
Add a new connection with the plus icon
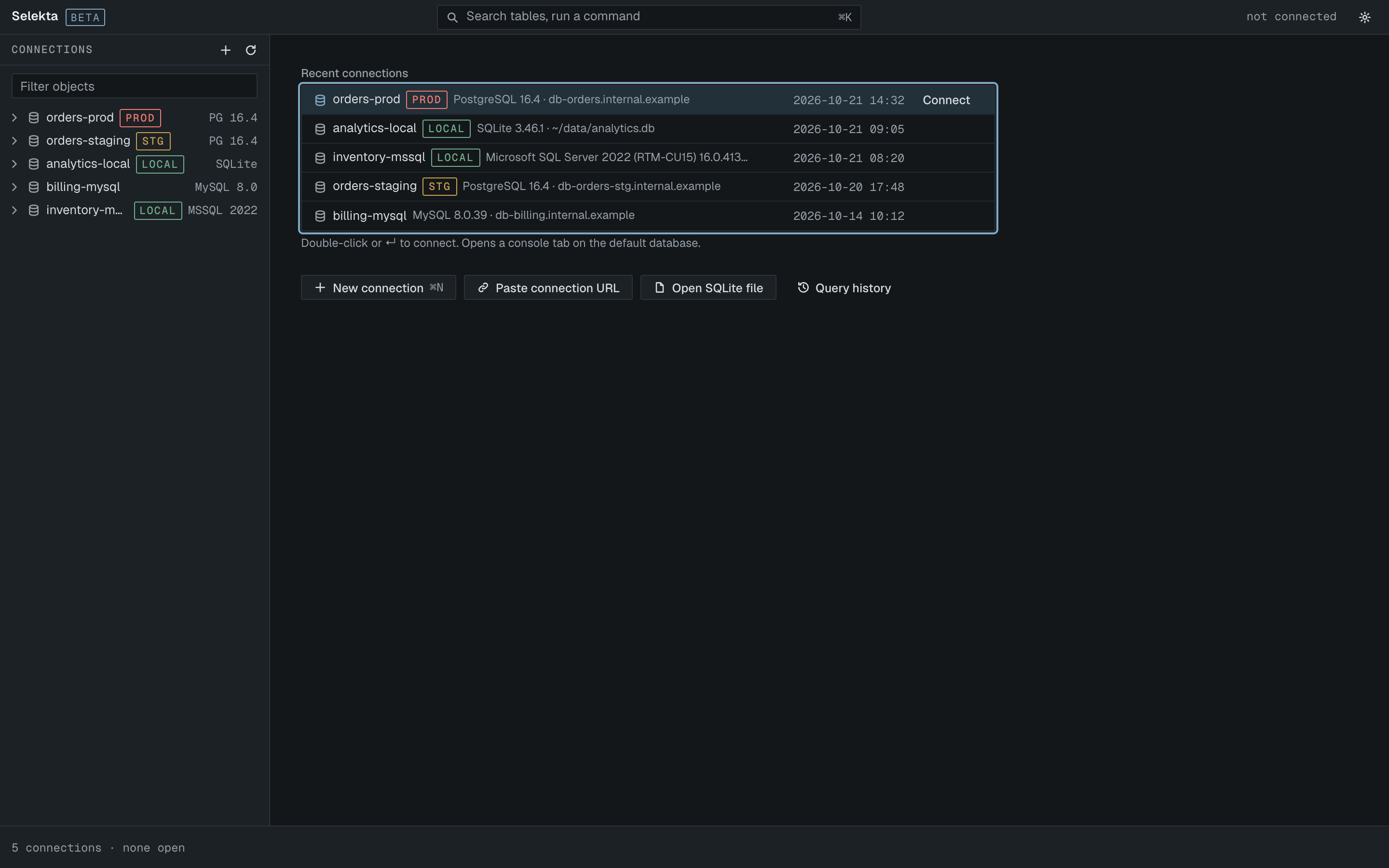pos(226,50)
